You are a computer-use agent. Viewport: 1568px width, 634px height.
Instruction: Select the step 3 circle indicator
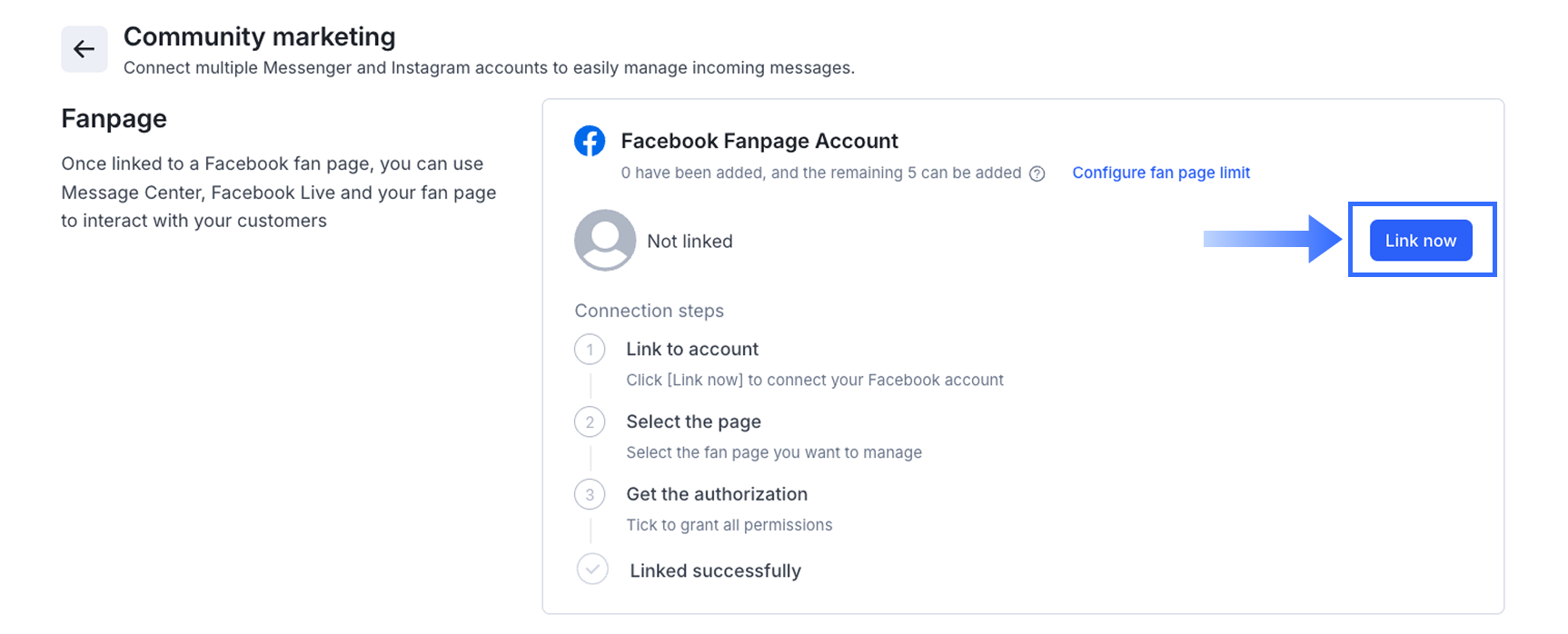coord(590,495)
